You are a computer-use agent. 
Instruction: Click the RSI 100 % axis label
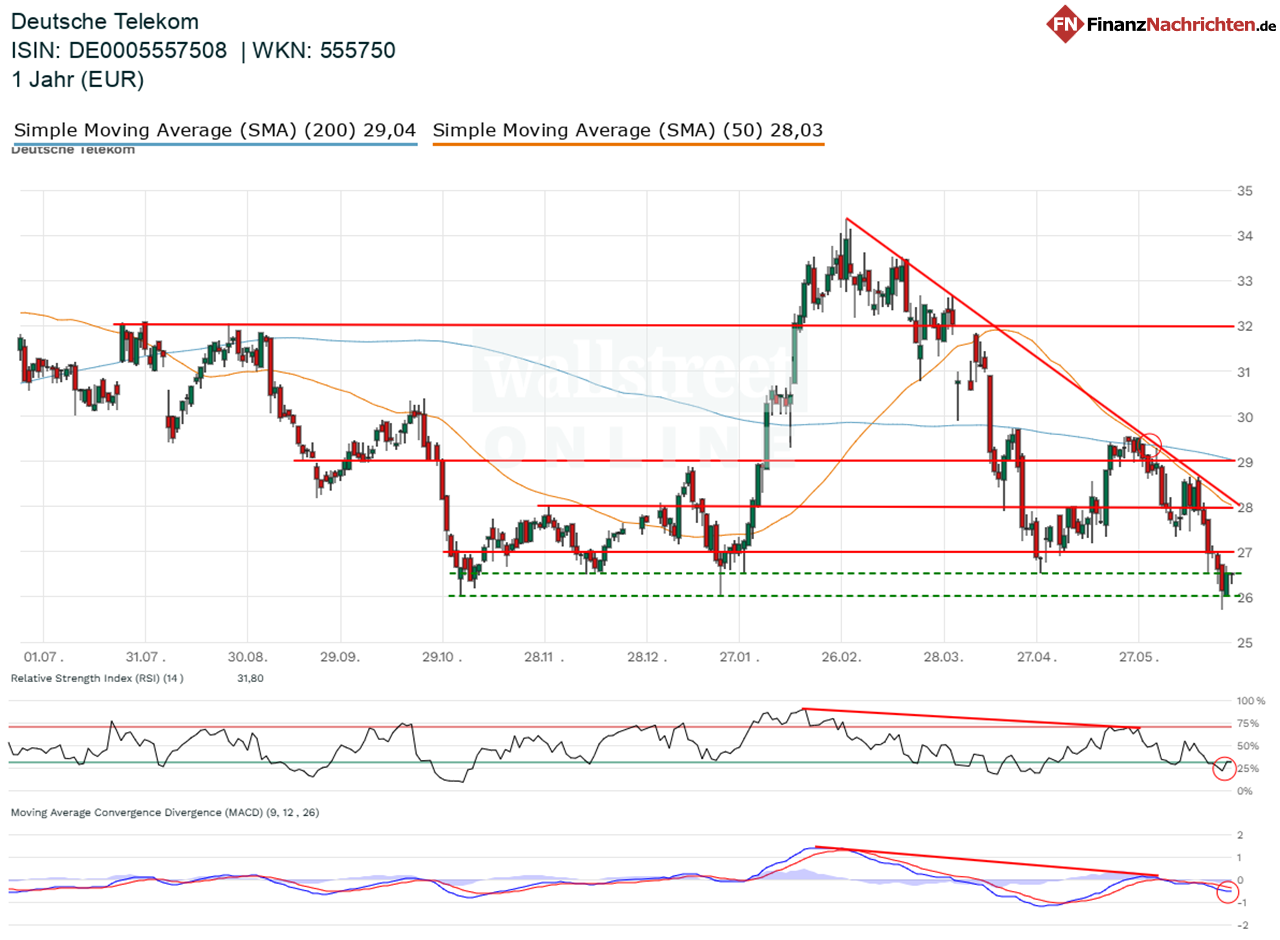click(1251, 701)
